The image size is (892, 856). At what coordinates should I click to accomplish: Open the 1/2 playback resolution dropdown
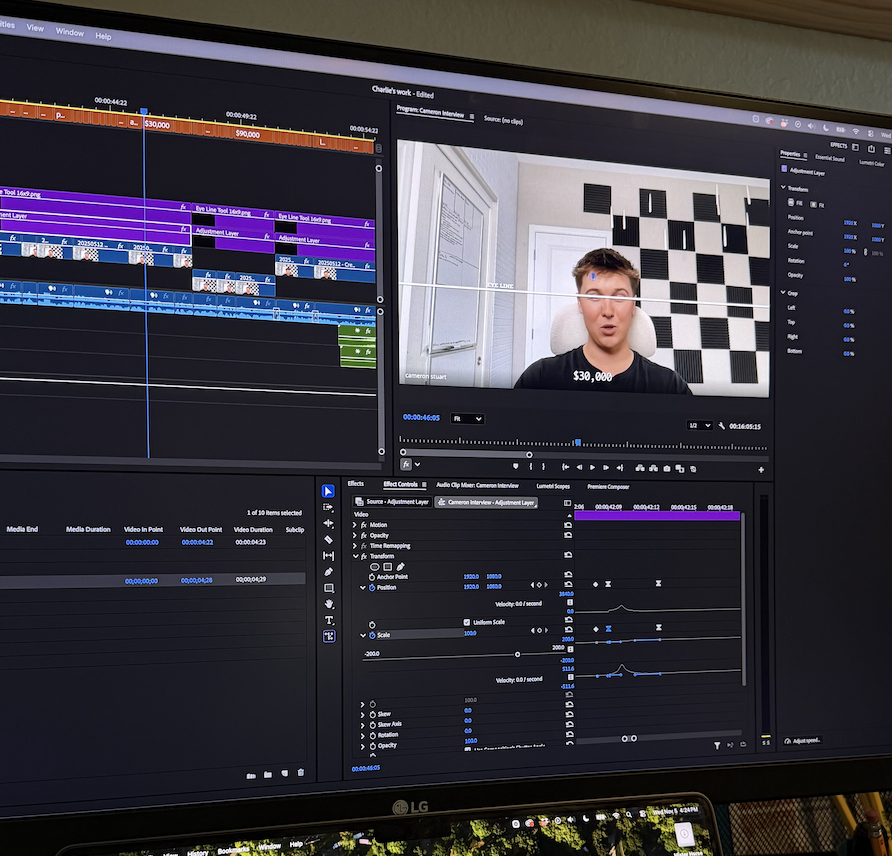(700, 425)
